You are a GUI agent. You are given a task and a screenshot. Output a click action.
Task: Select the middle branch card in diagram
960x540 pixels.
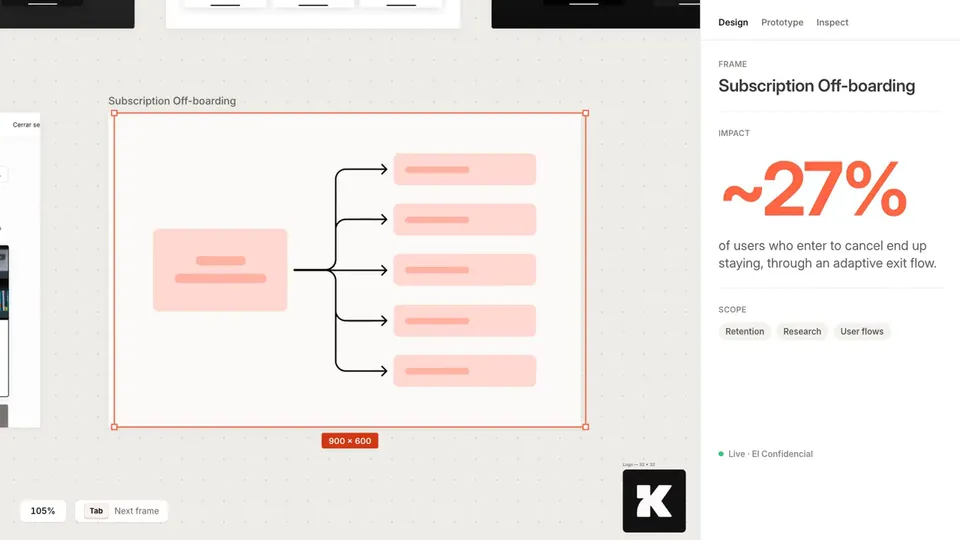(465, 270)
